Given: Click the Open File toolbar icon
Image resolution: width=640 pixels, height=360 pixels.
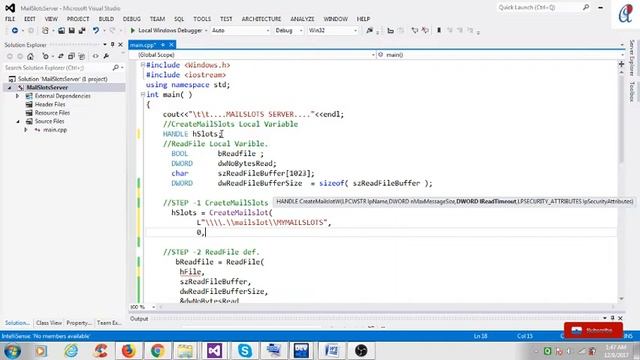Looking at the screenshot, I should click(x=61, y=31).
